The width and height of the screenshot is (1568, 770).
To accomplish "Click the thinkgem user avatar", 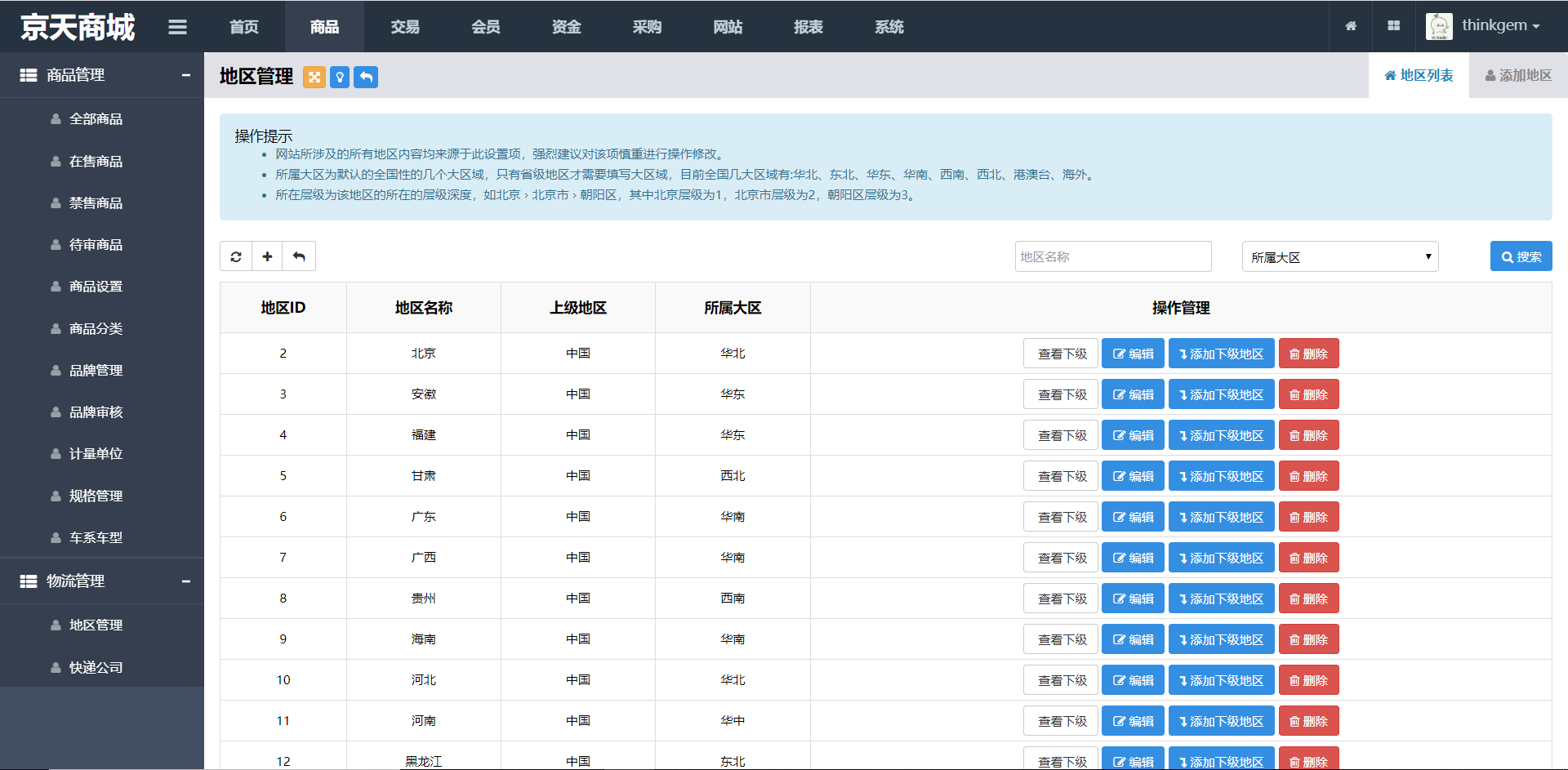I will click(1439, 26).
